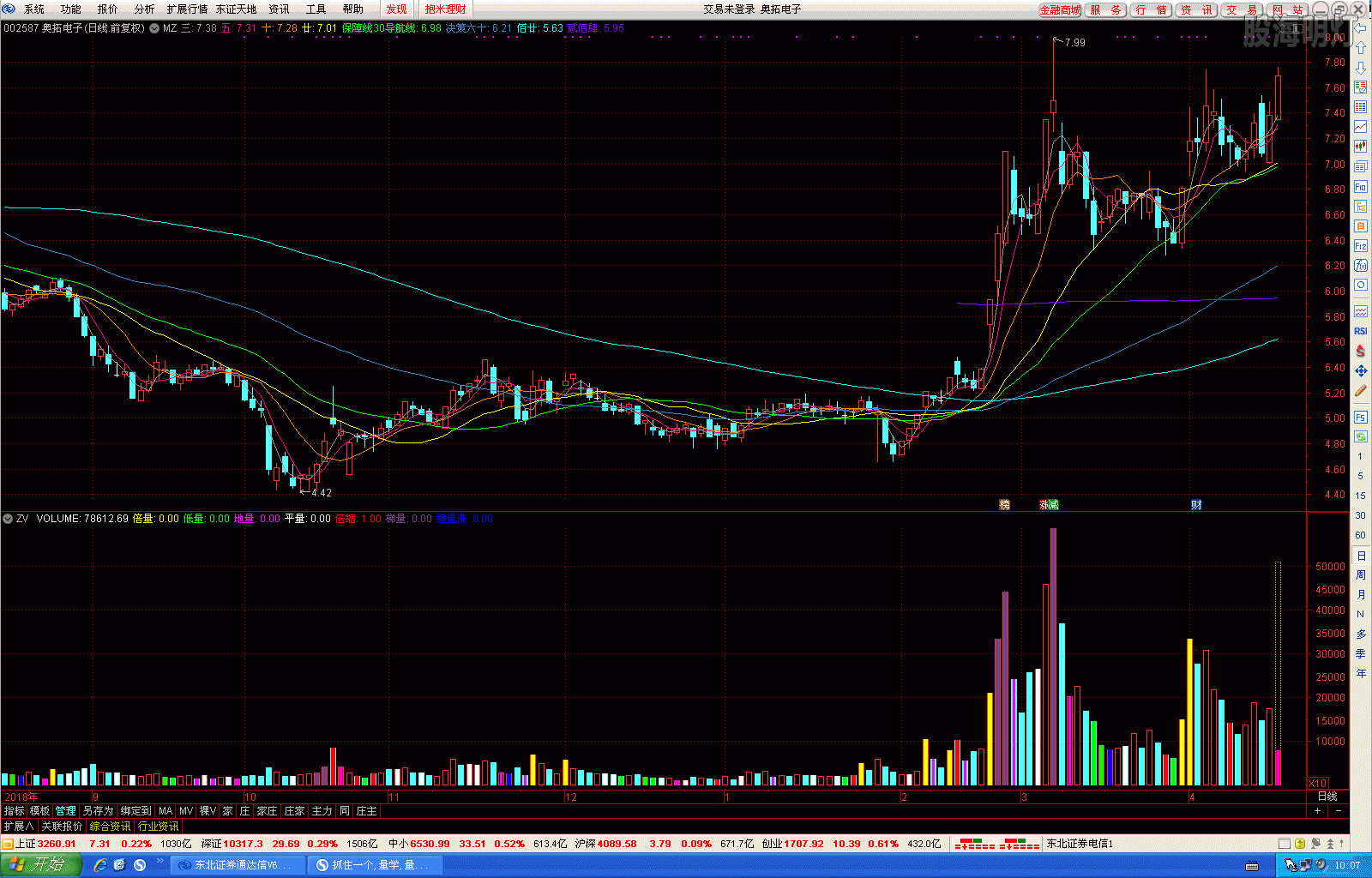The width and height of the screenshot is (1372, 878).
Task: Open the 系统 menu
Action: point(34,9)
